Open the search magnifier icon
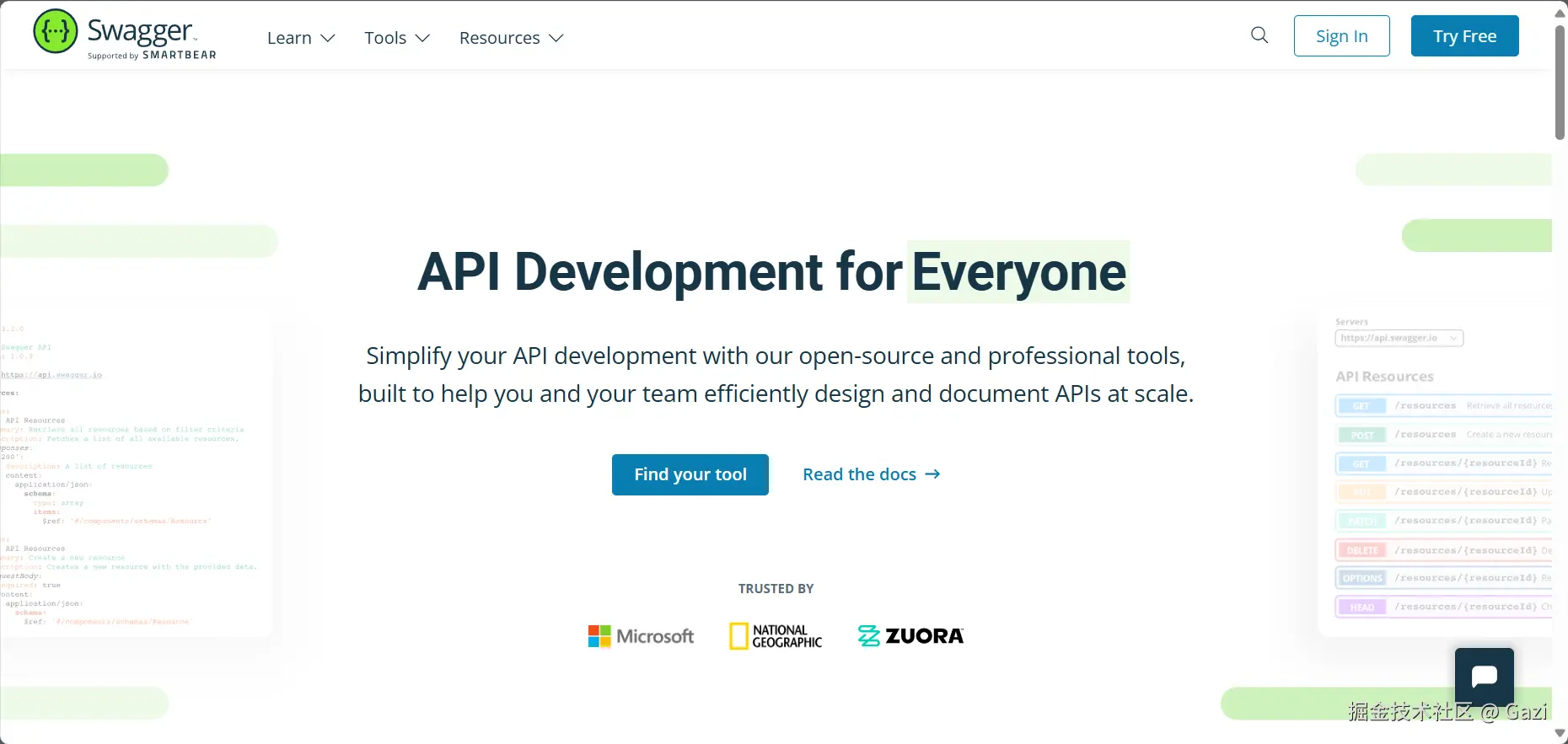Image resolution: width=1568 pixels, height=744 pixels. point(1259,35)
